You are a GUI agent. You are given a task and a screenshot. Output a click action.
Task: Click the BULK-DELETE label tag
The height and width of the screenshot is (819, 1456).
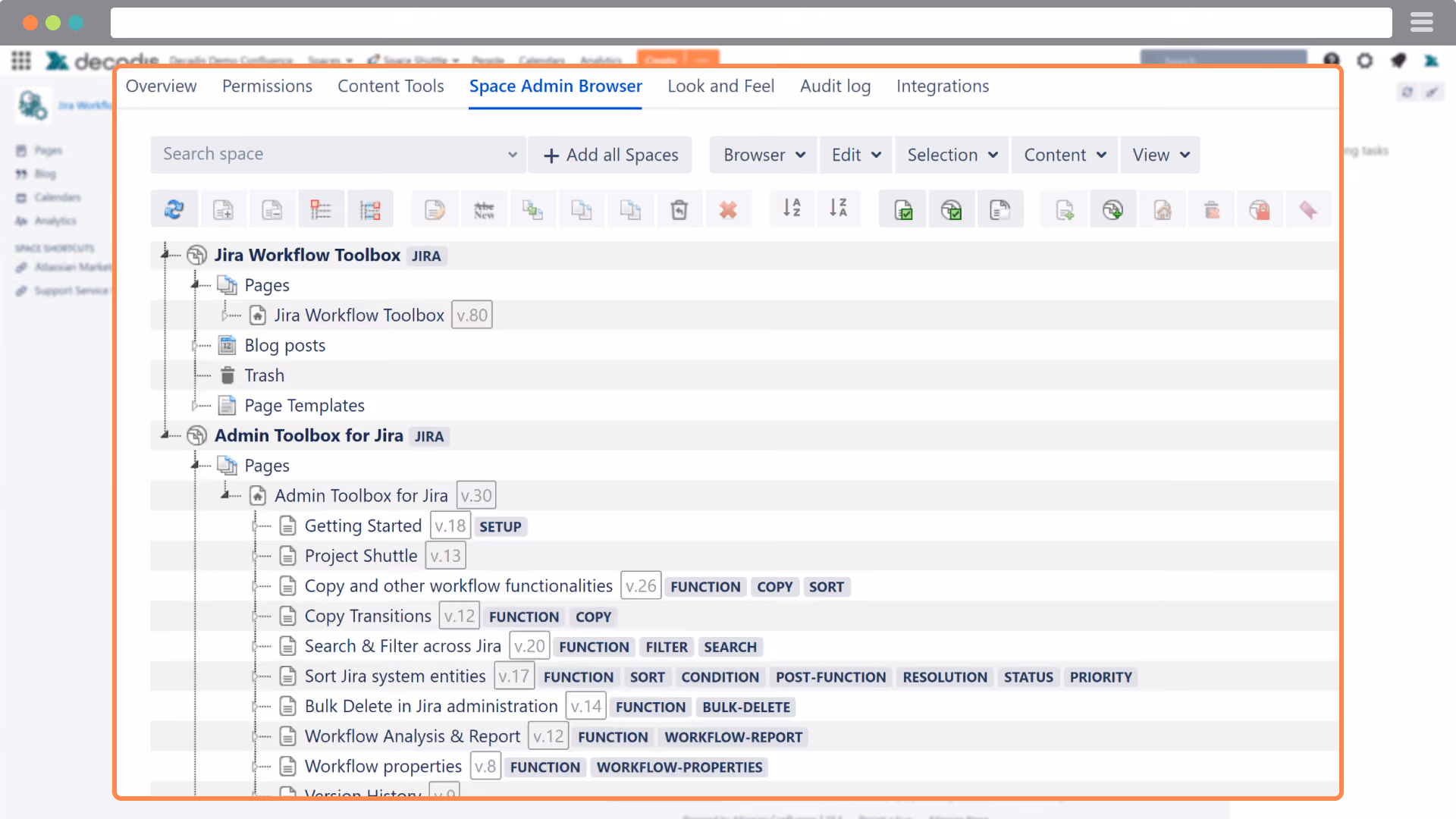click(746, 707)
